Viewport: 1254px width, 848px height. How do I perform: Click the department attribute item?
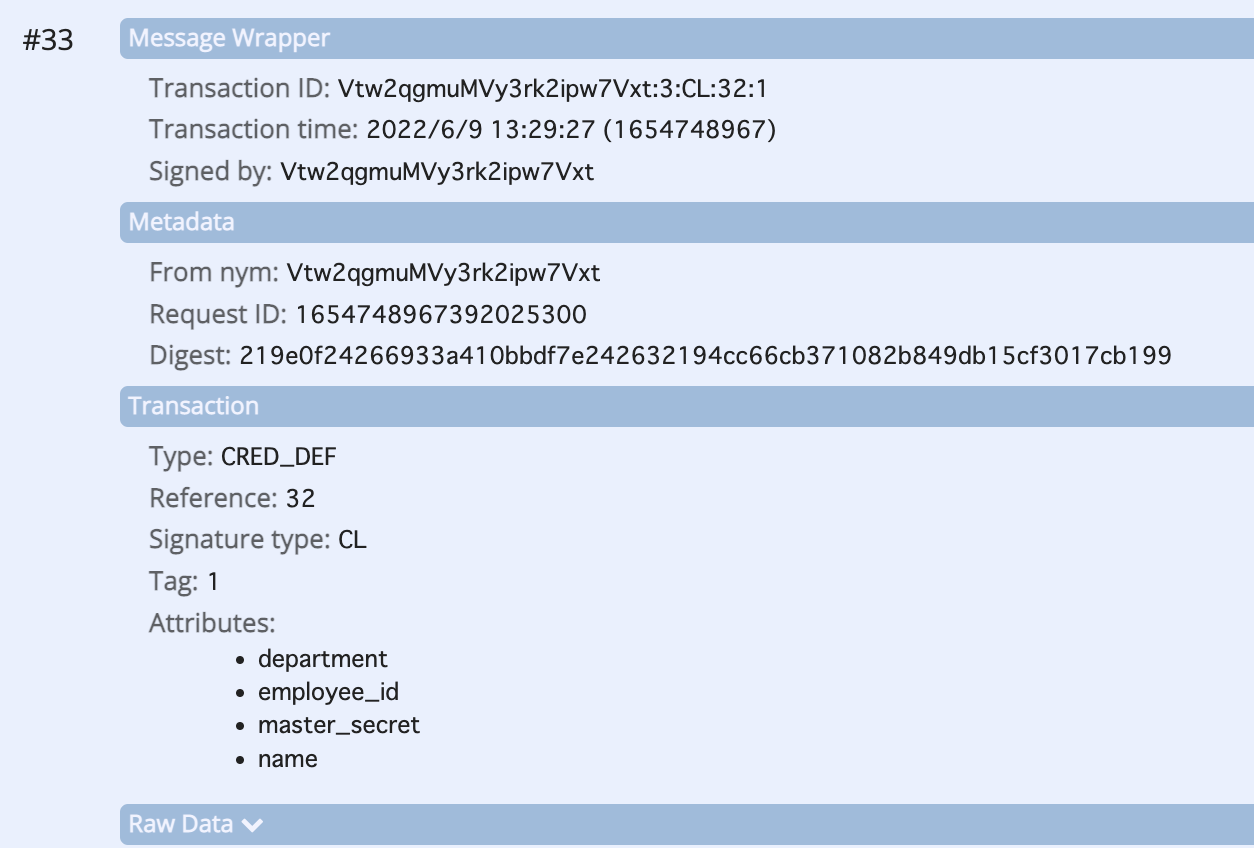pos(323,659)
